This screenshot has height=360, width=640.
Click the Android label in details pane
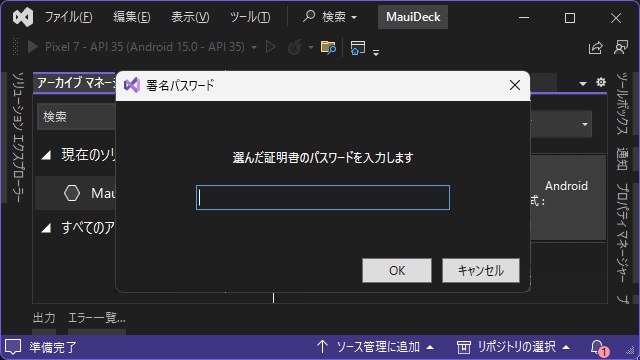pyautogui.click(x=567, y=186)
